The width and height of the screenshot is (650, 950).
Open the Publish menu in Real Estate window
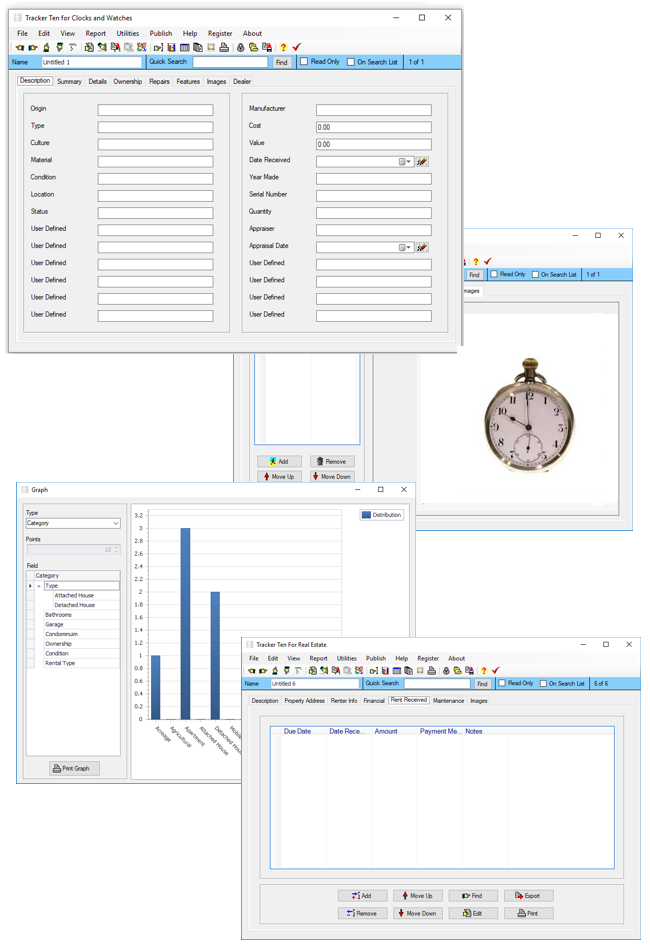[376, 658]
